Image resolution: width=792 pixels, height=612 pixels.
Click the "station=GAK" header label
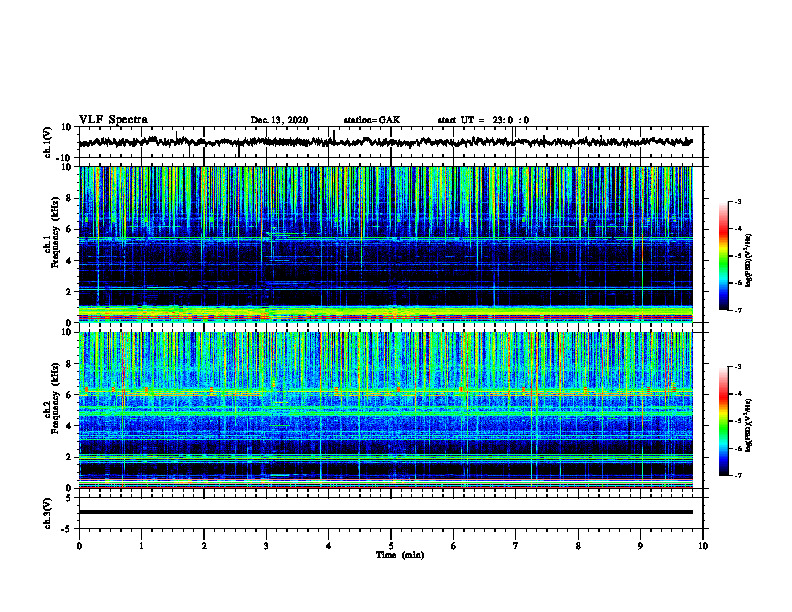click(x=372, y=120)
